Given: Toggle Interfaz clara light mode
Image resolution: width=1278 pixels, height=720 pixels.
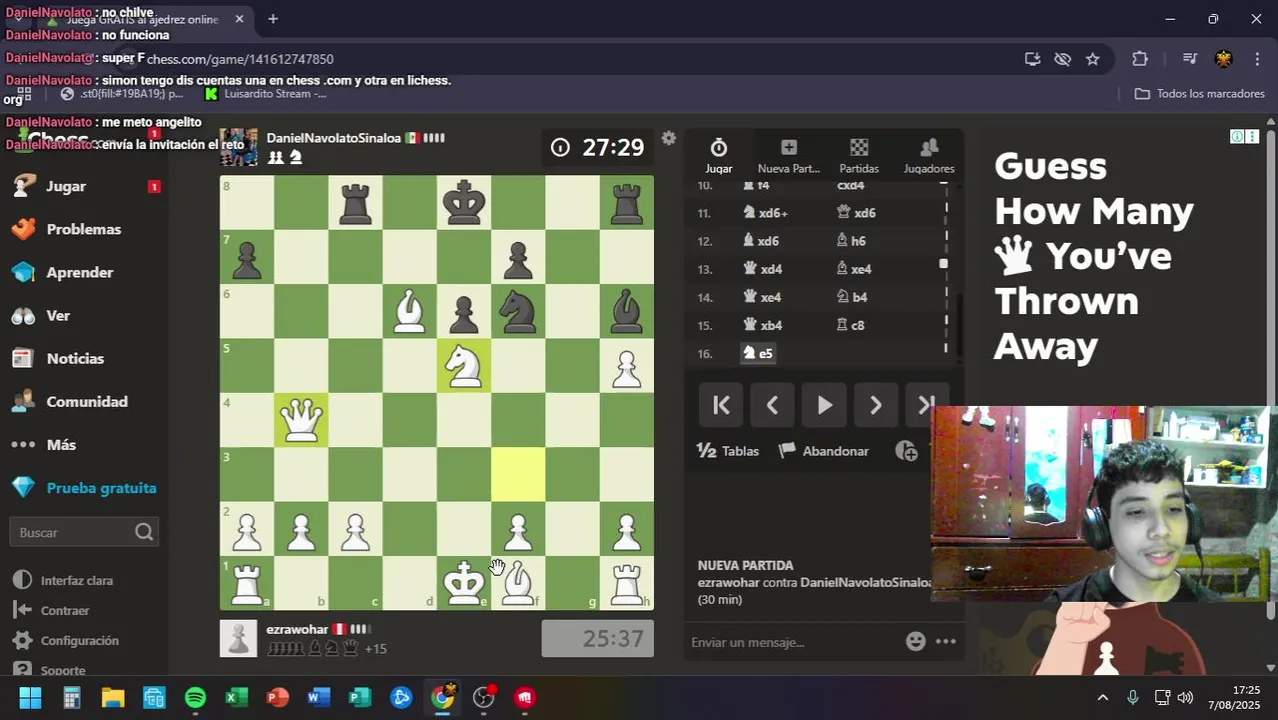Looking at the screenshot, I should pyautogui.click(x=64, y=580).
